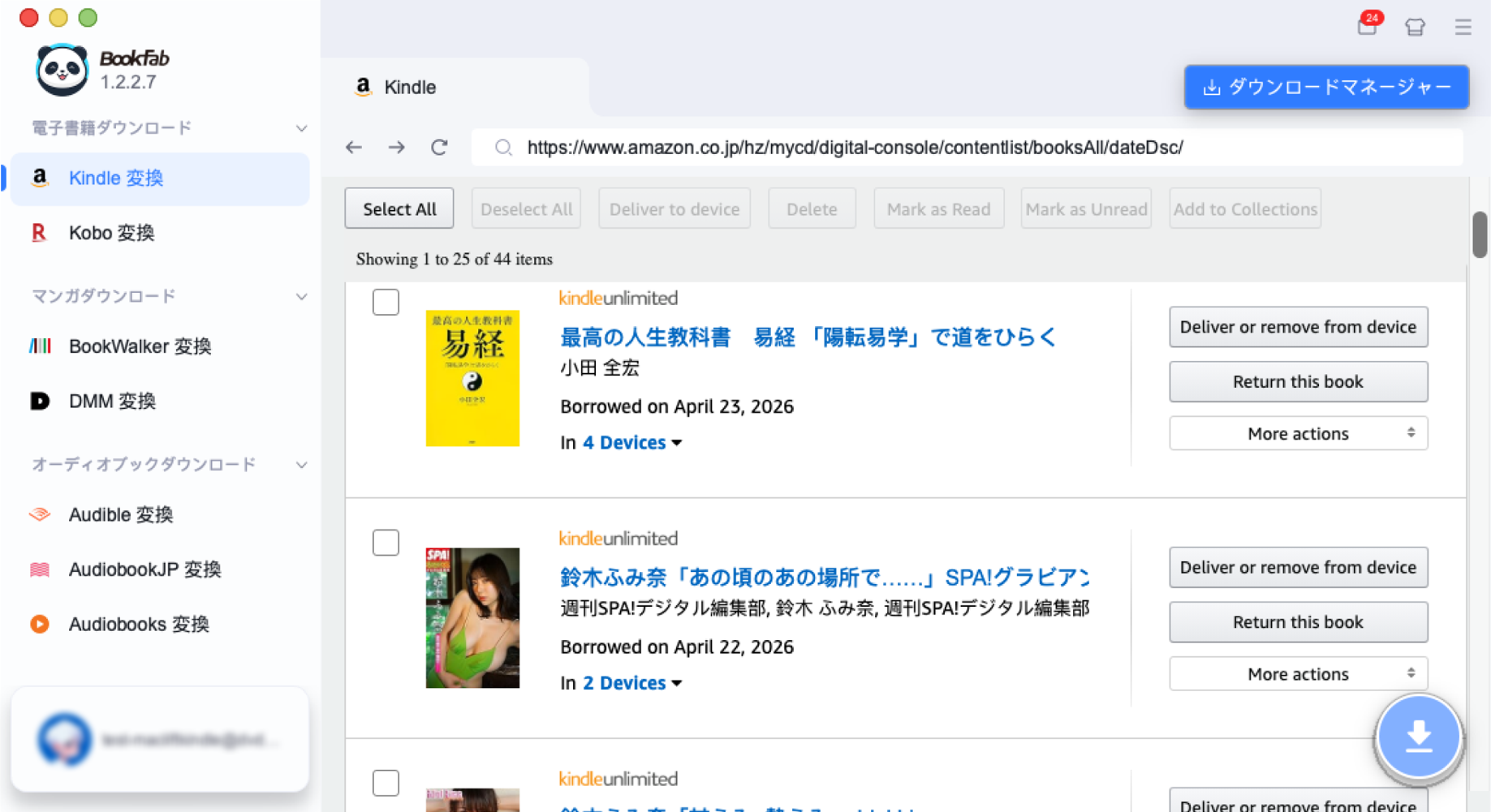Screen dimensions: 1491x812
Task: Select Audiobooks 変換 in the sidebar
Action: coord(160,624)
